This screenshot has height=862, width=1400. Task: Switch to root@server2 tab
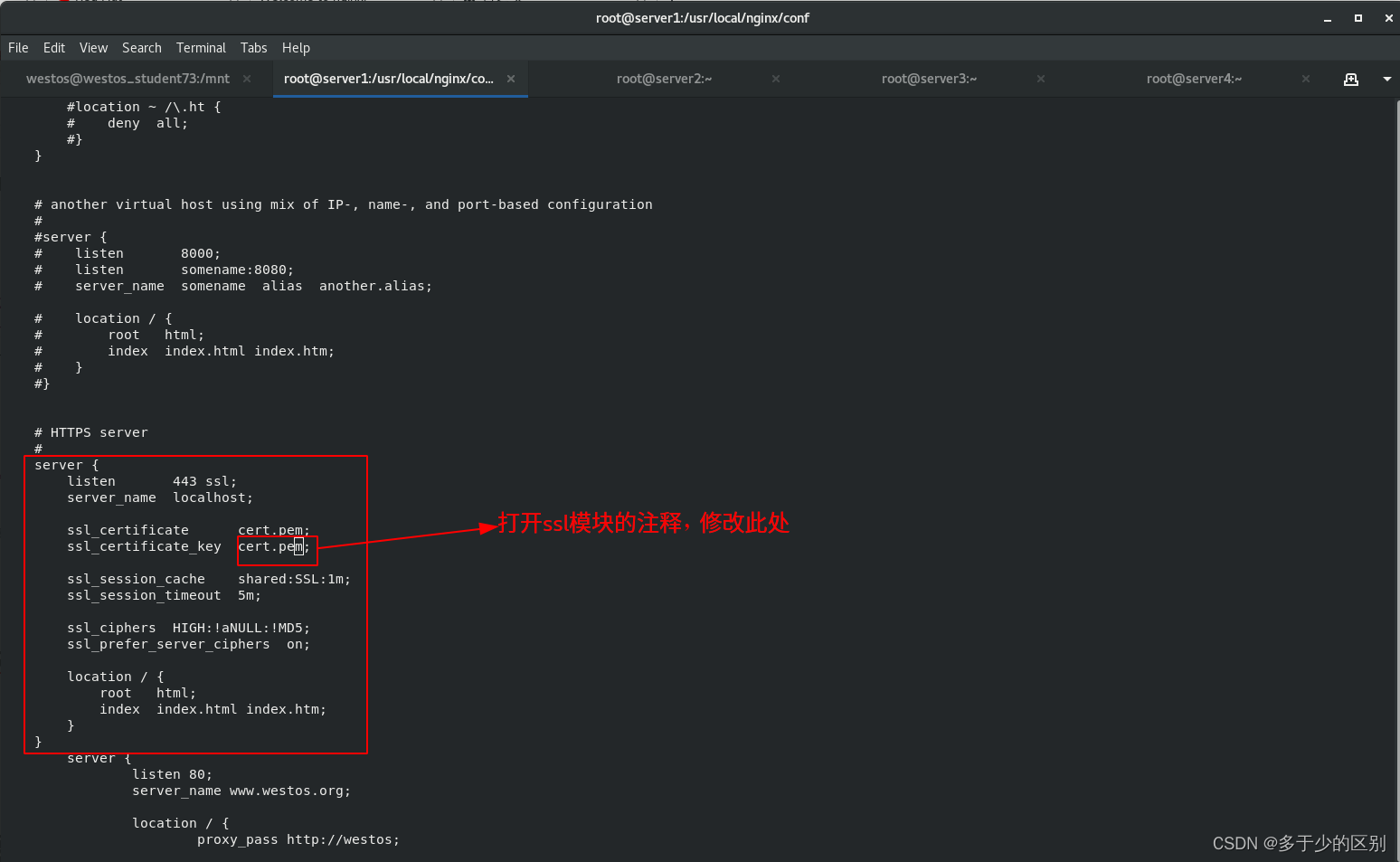pos(665,79)
